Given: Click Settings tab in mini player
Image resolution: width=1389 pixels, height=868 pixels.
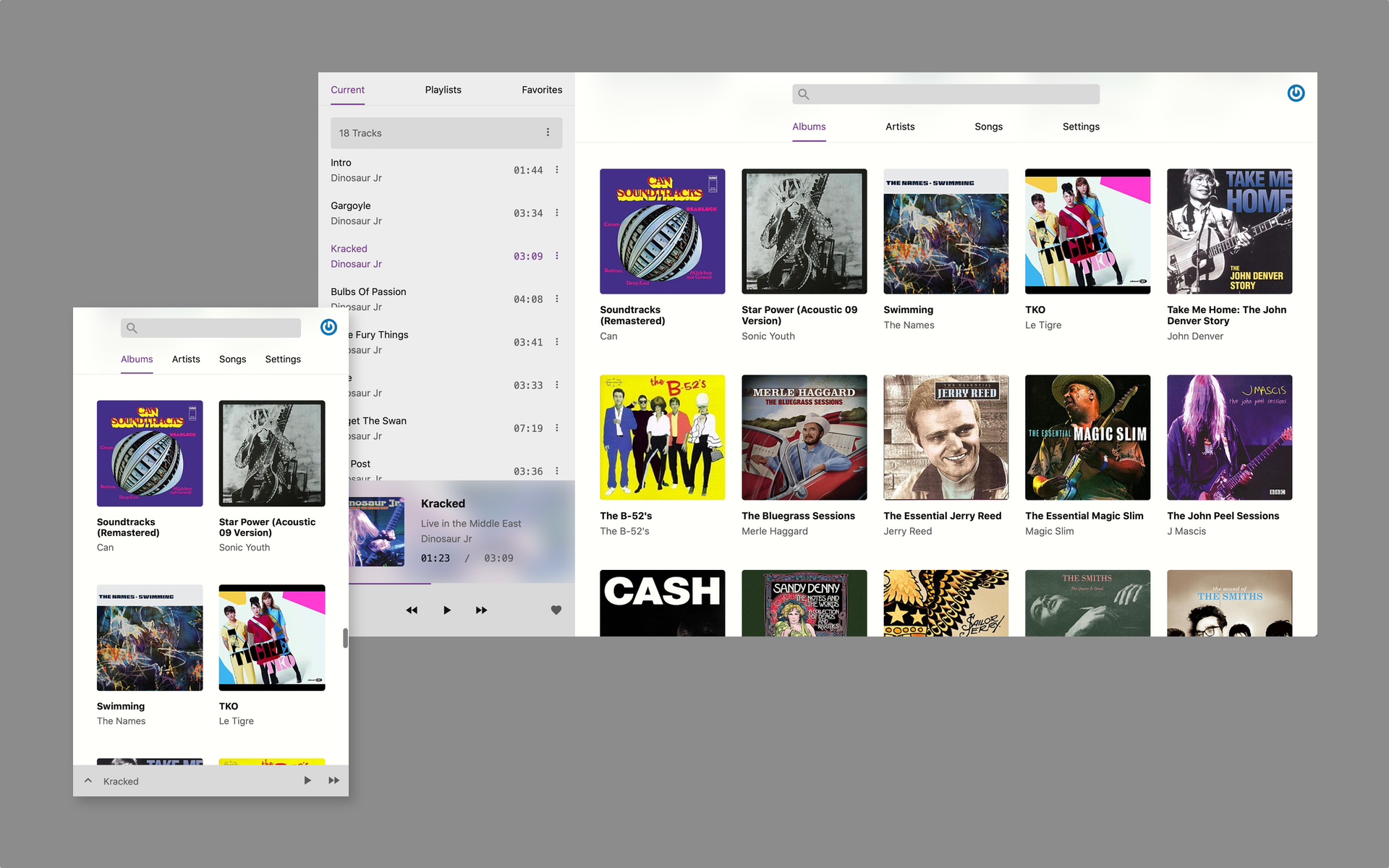Looking at the screenshot, I should (x=282, y=358).
